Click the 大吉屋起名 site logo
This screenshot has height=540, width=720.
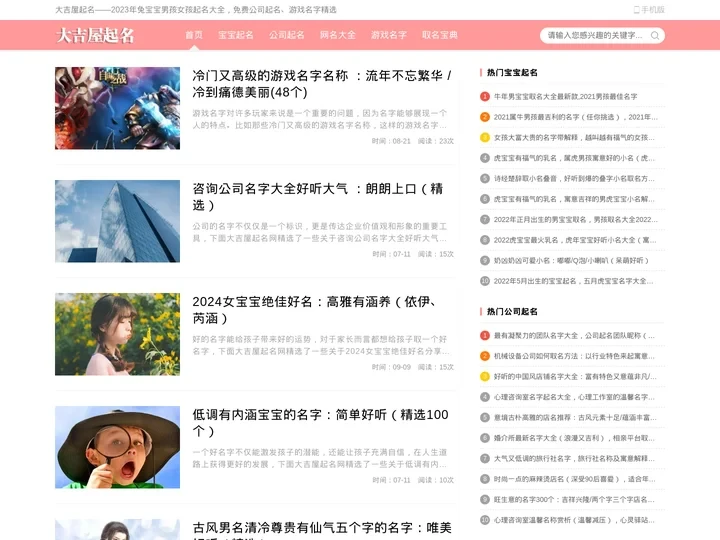[x=95, y=35]
